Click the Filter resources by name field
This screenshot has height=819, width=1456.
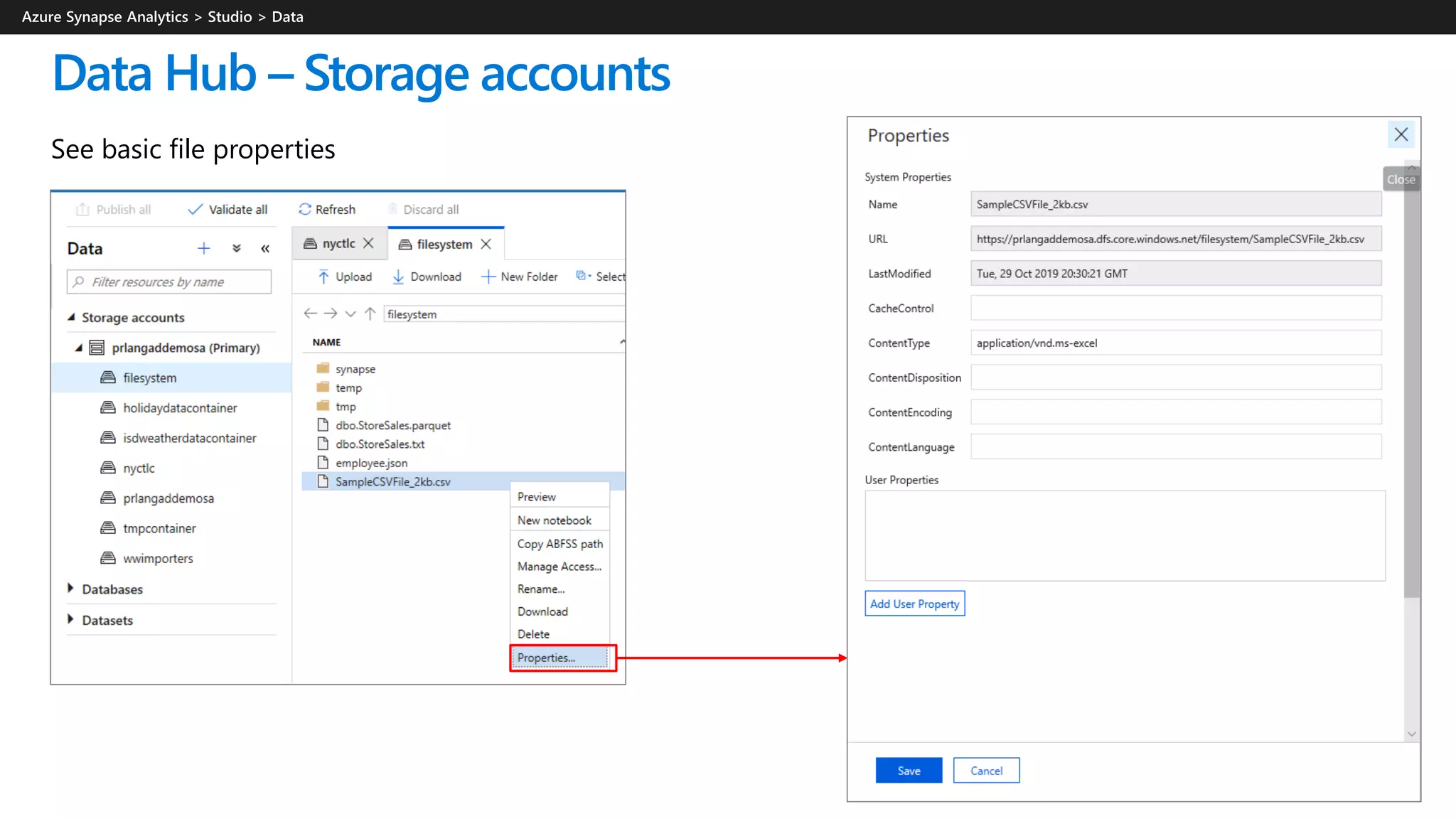[x=169, y=282]
